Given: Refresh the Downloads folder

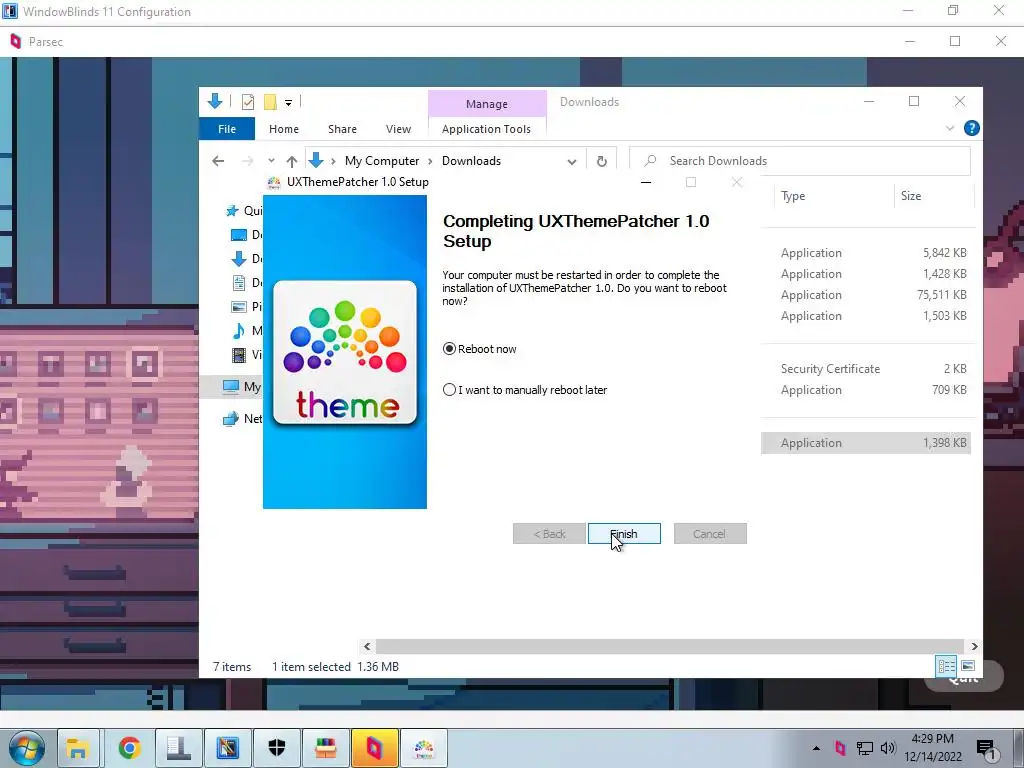Looking at the screenshot, I should pos(601,161).
